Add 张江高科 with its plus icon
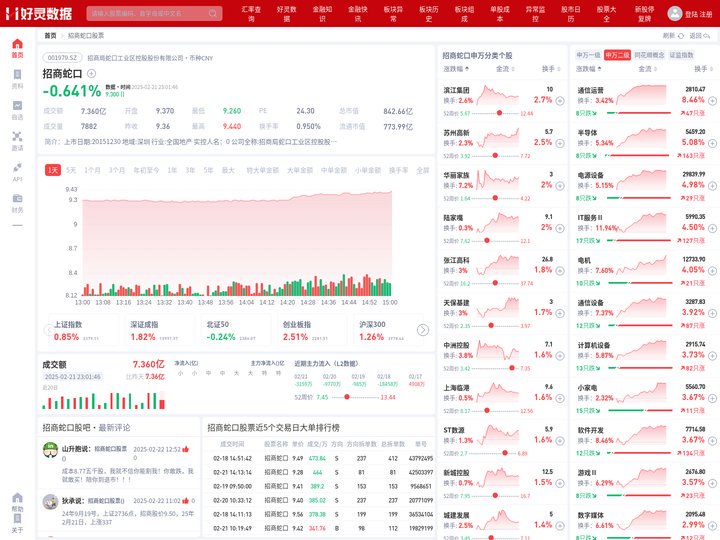 click(x=560, y=271)
